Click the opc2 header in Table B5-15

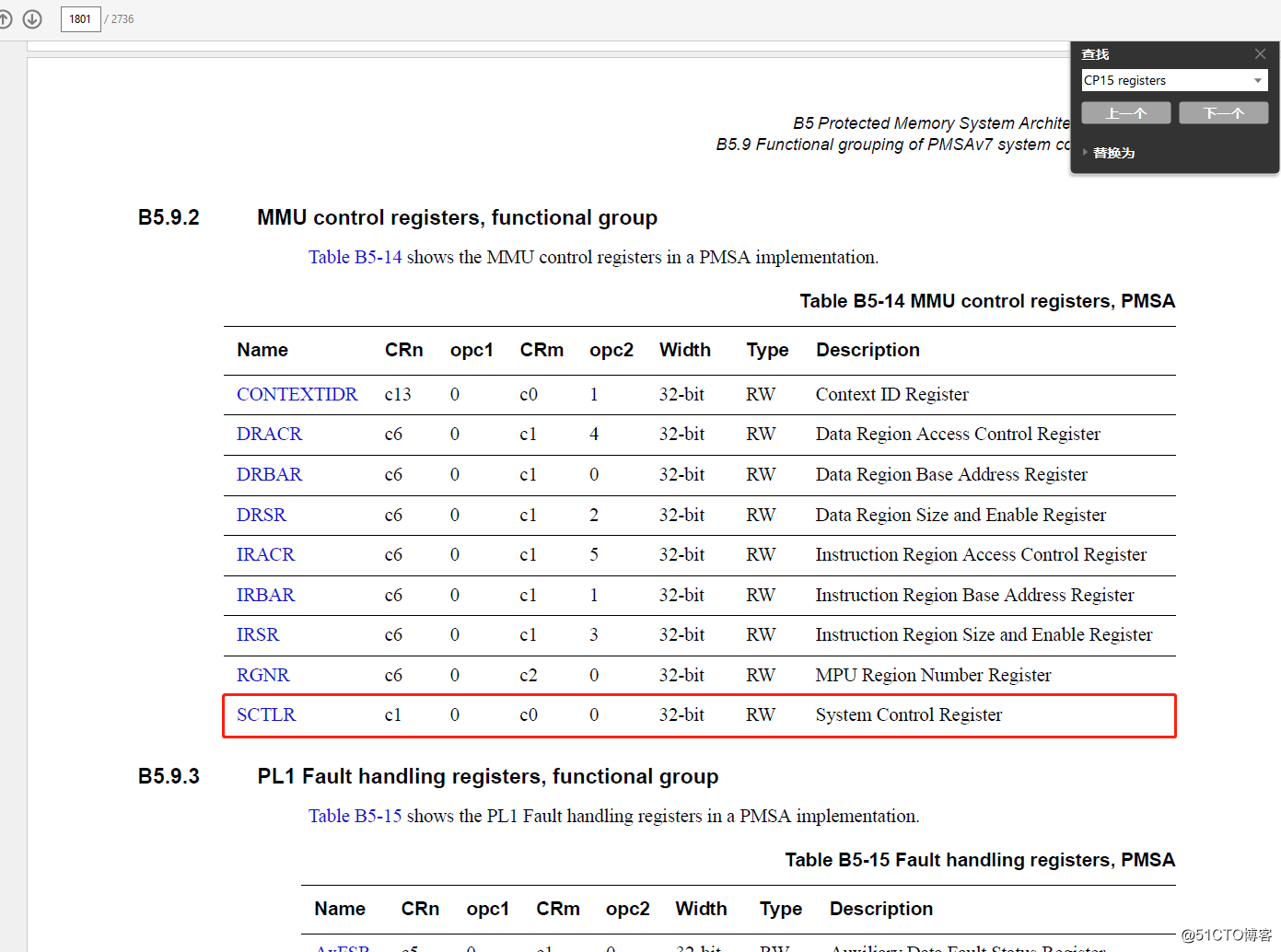[x=628, y=909]
